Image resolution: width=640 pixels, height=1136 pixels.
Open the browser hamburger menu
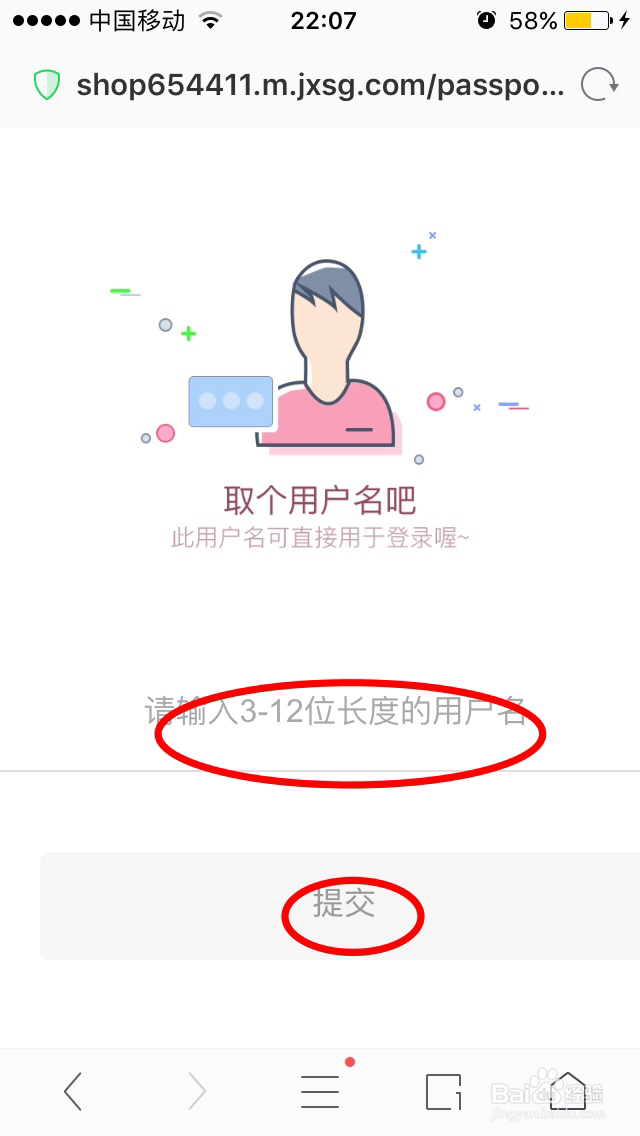[320, 1091]
